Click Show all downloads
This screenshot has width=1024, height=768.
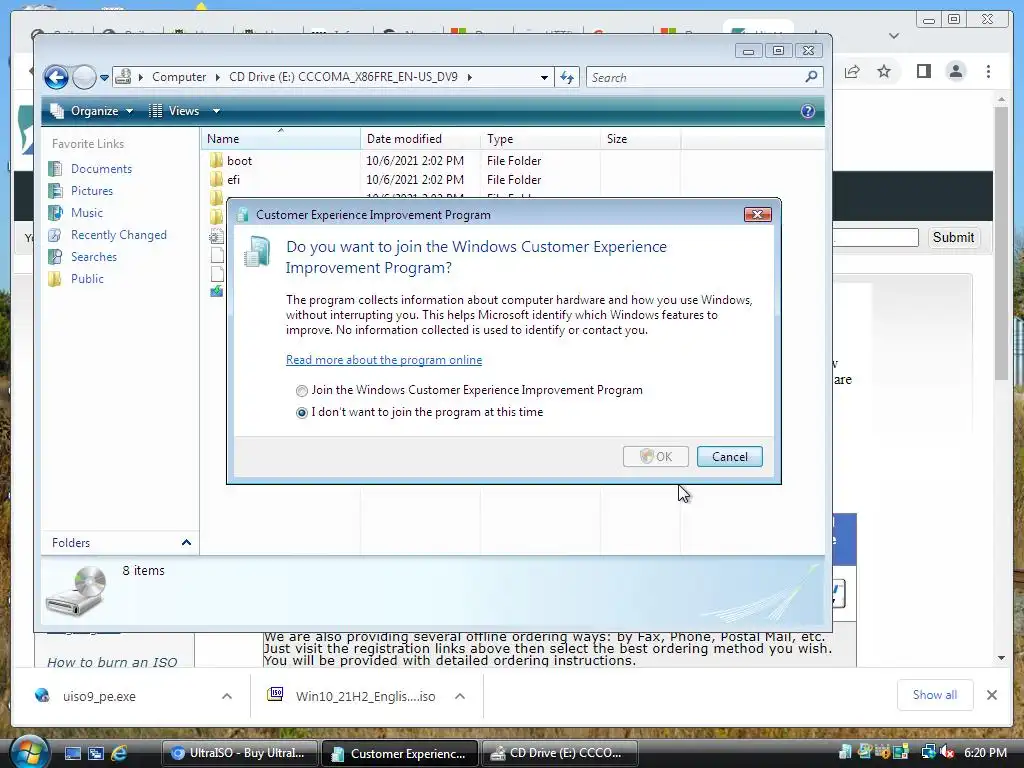(x=935, y=695)
